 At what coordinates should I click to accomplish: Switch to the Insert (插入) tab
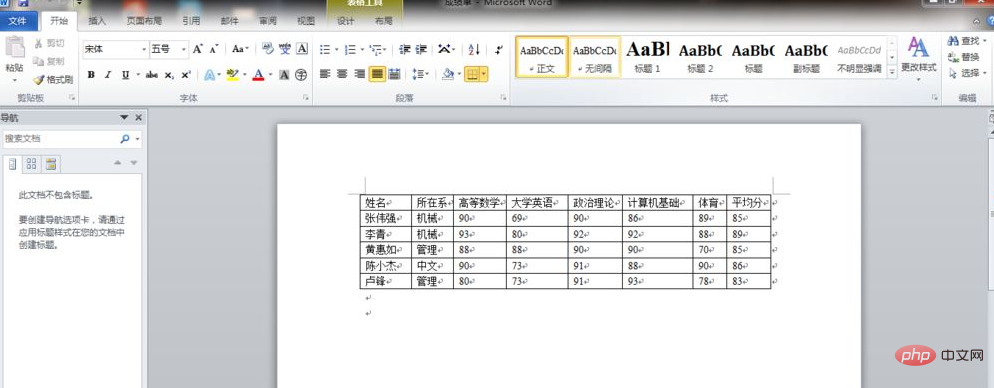coord(96,21)
